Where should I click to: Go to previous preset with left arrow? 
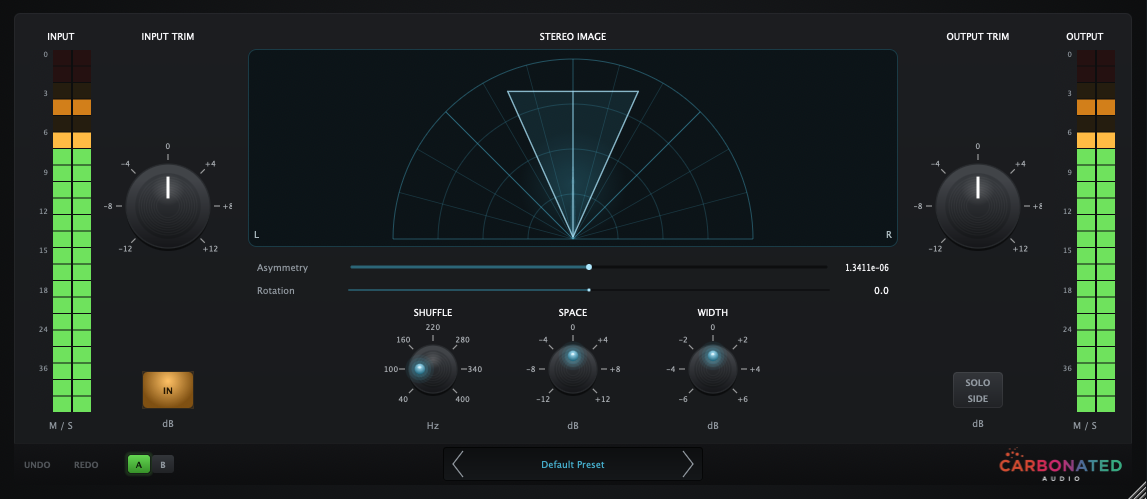pyautogui.click(x=458, y=464)
